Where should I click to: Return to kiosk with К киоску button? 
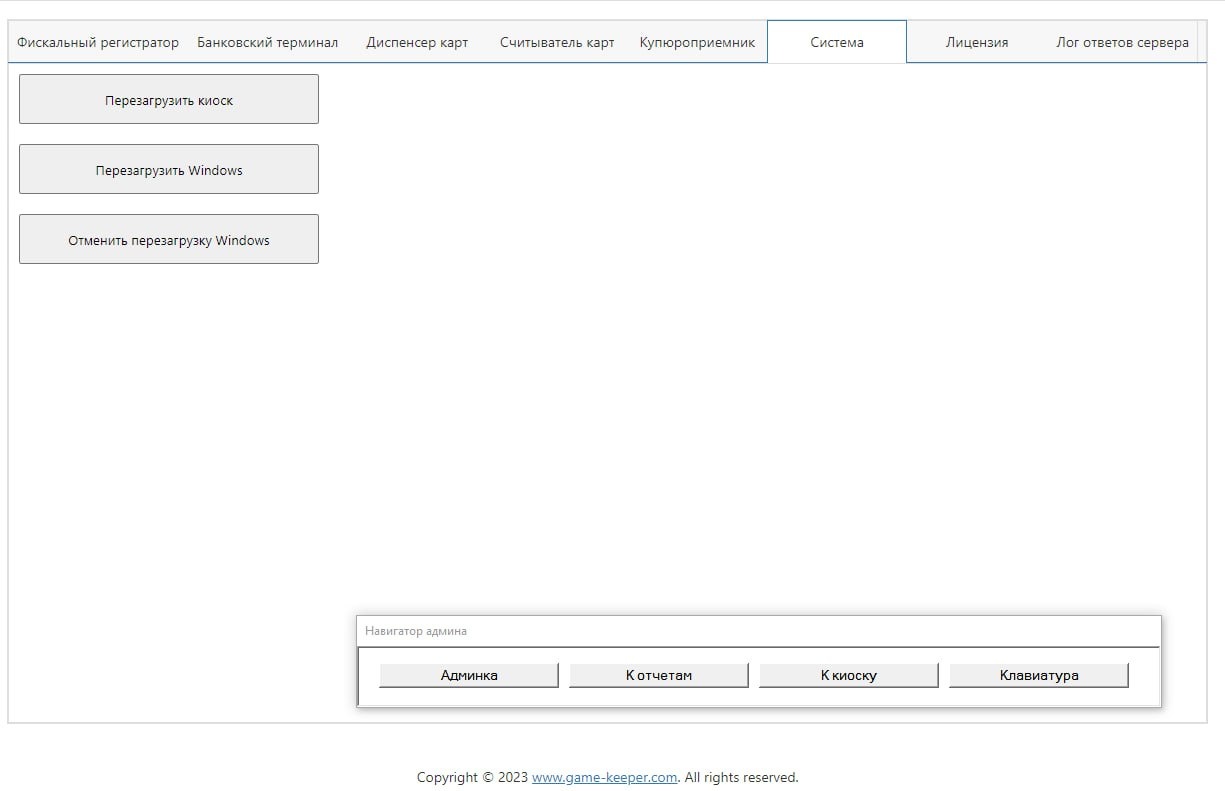tap(849, 675)
